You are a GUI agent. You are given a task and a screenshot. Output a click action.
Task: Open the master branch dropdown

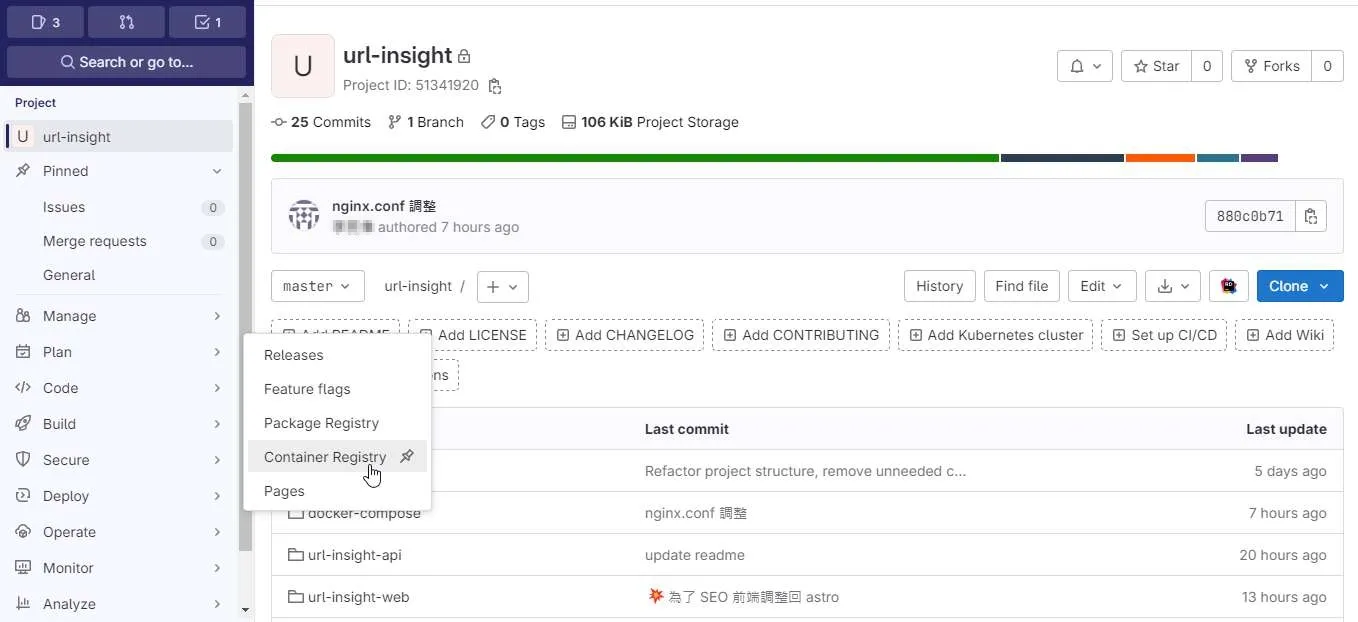click(317, 286)
